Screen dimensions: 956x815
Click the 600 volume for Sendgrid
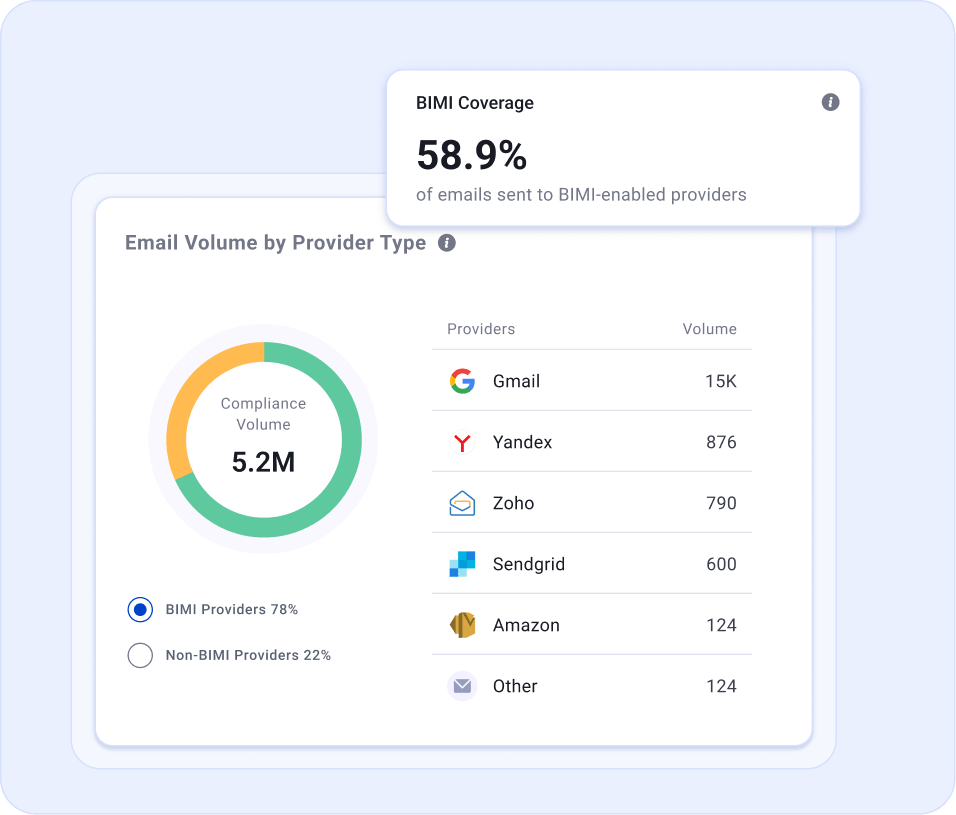tap(721, 564)
